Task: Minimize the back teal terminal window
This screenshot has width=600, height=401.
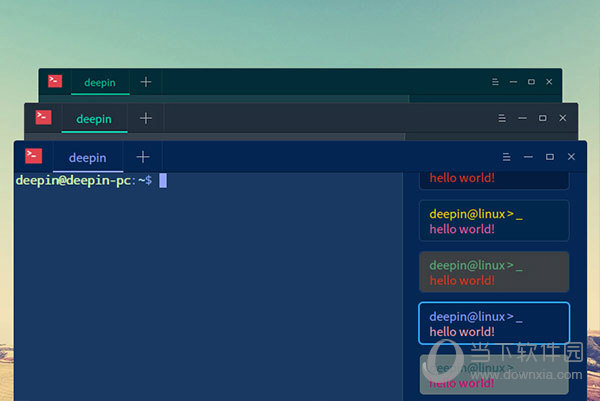Action: (513, 82)
